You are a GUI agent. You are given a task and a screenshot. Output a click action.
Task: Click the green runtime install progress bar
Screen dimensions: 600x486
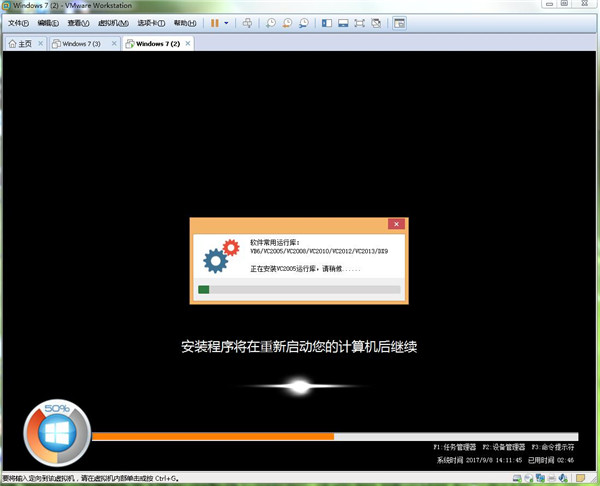299,289
